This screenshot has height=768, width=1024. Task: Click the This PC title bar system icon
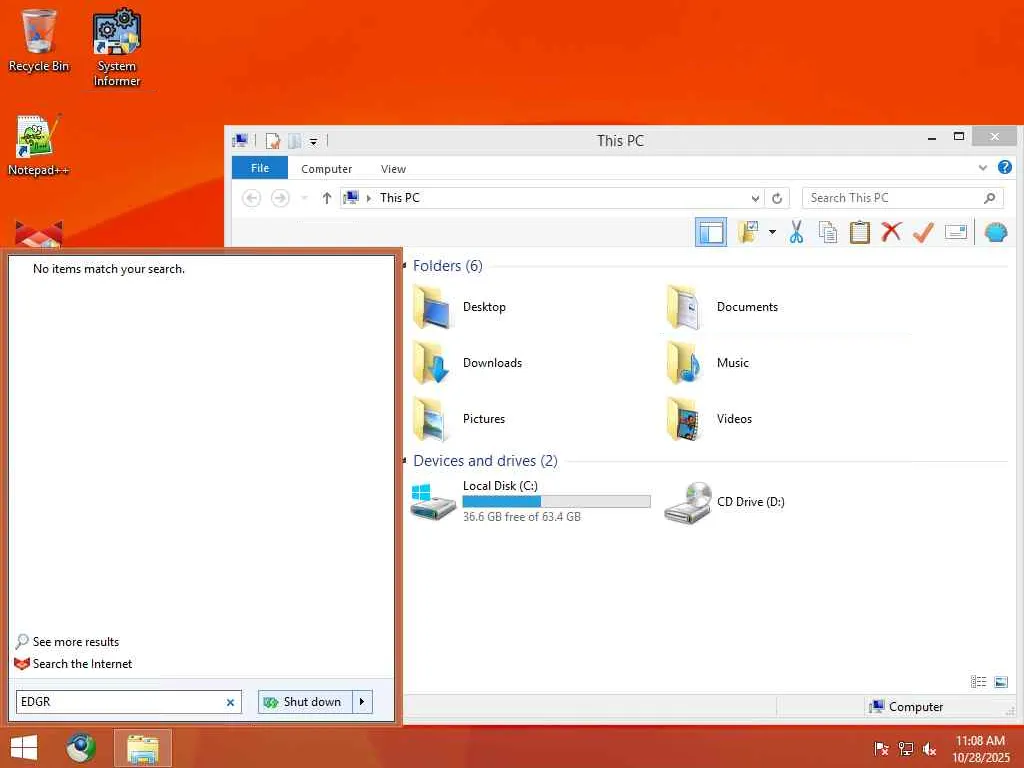pyautogui.click(x=240, y=140)
